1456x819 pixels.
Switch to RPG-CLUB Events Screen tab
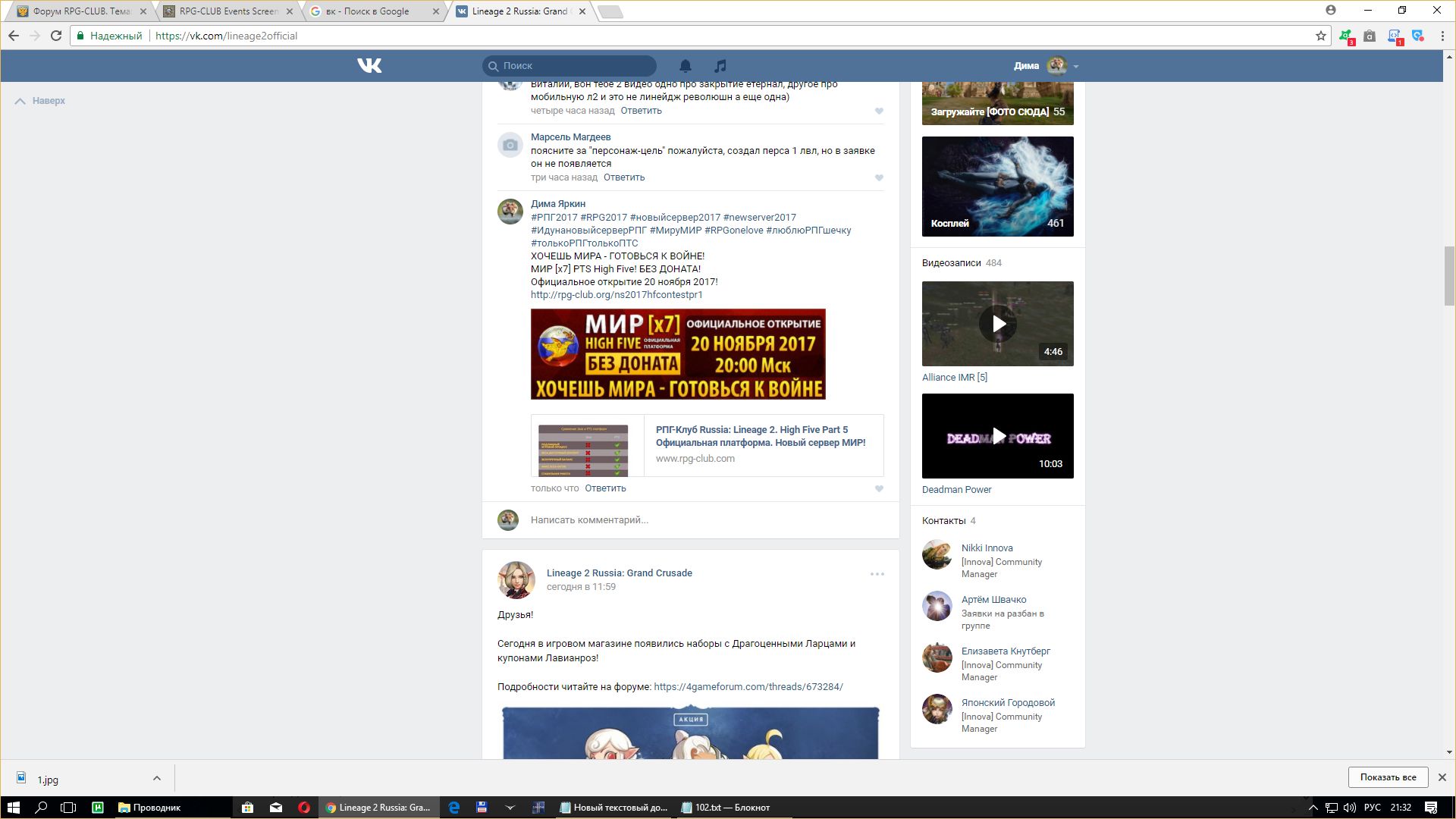click(x=227, y=11)
